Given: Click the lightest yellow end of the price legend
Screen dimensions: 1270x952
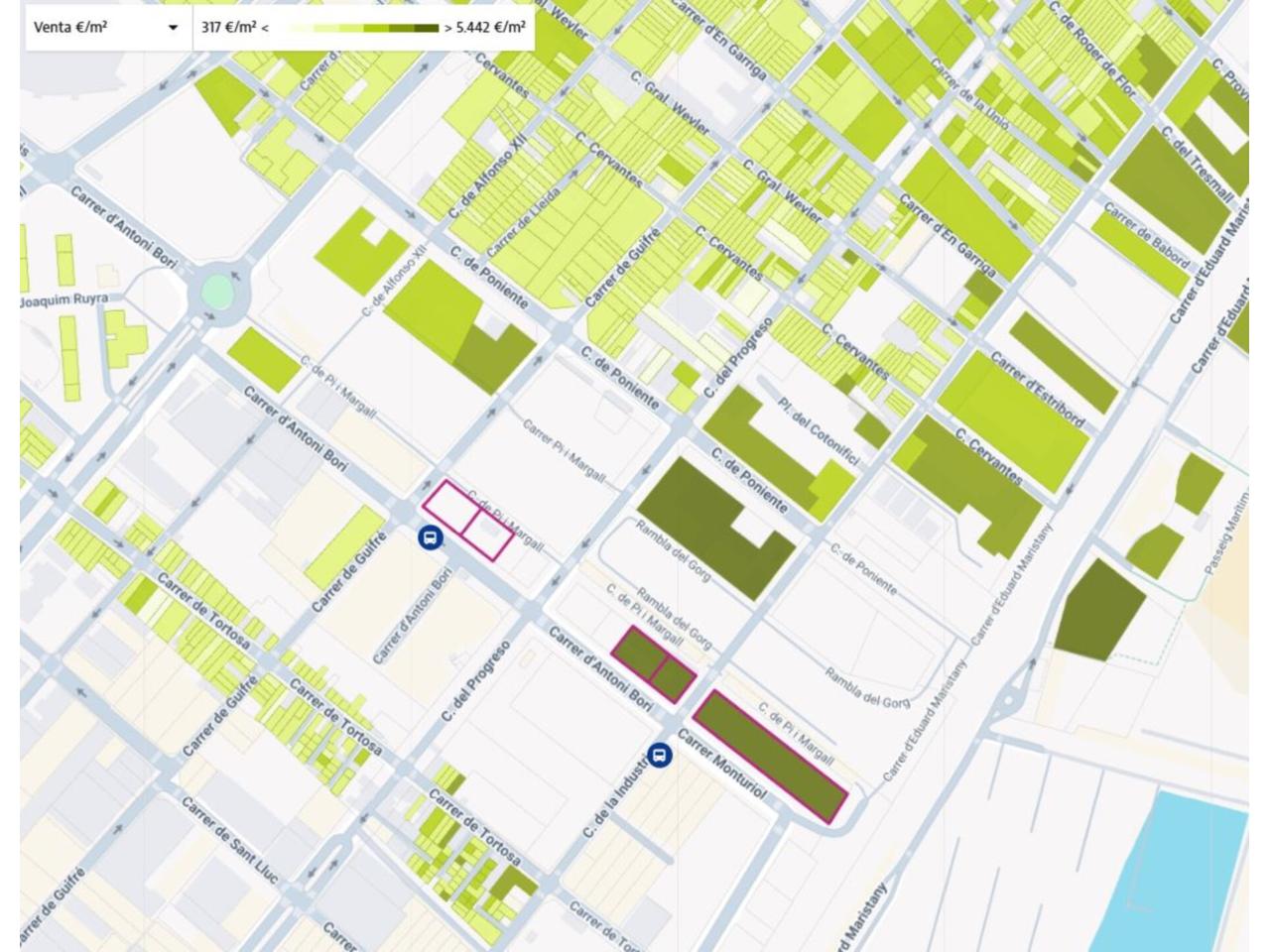Looking at the screenshot, I should (x=298, y=28).
